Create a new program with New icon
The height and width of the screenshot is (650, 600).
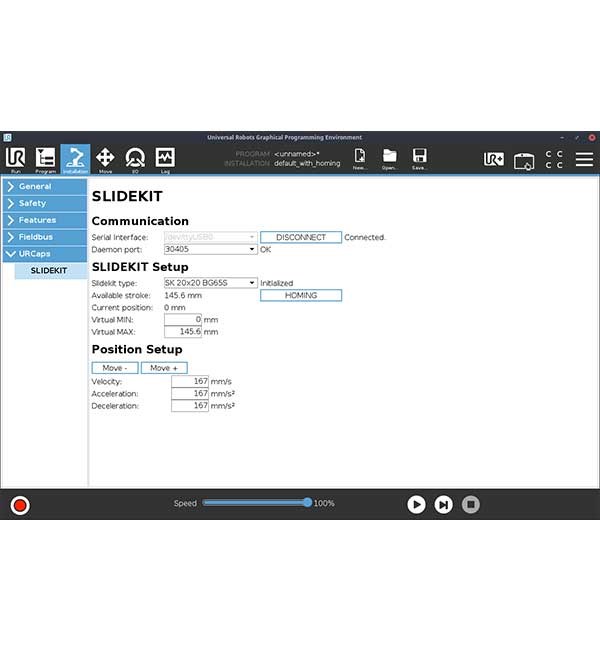pyautogui.click(x=360, y=159)
